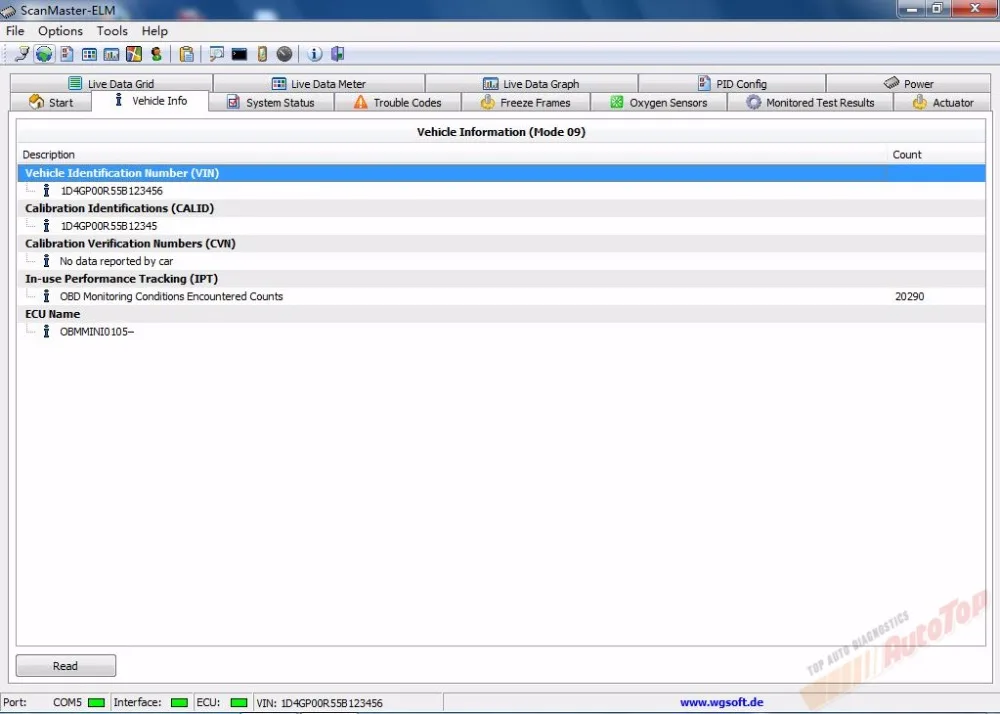Switch to the Live Data Grid tab
This screenshot has height=714, width=1000.
[x=111, y=84]
